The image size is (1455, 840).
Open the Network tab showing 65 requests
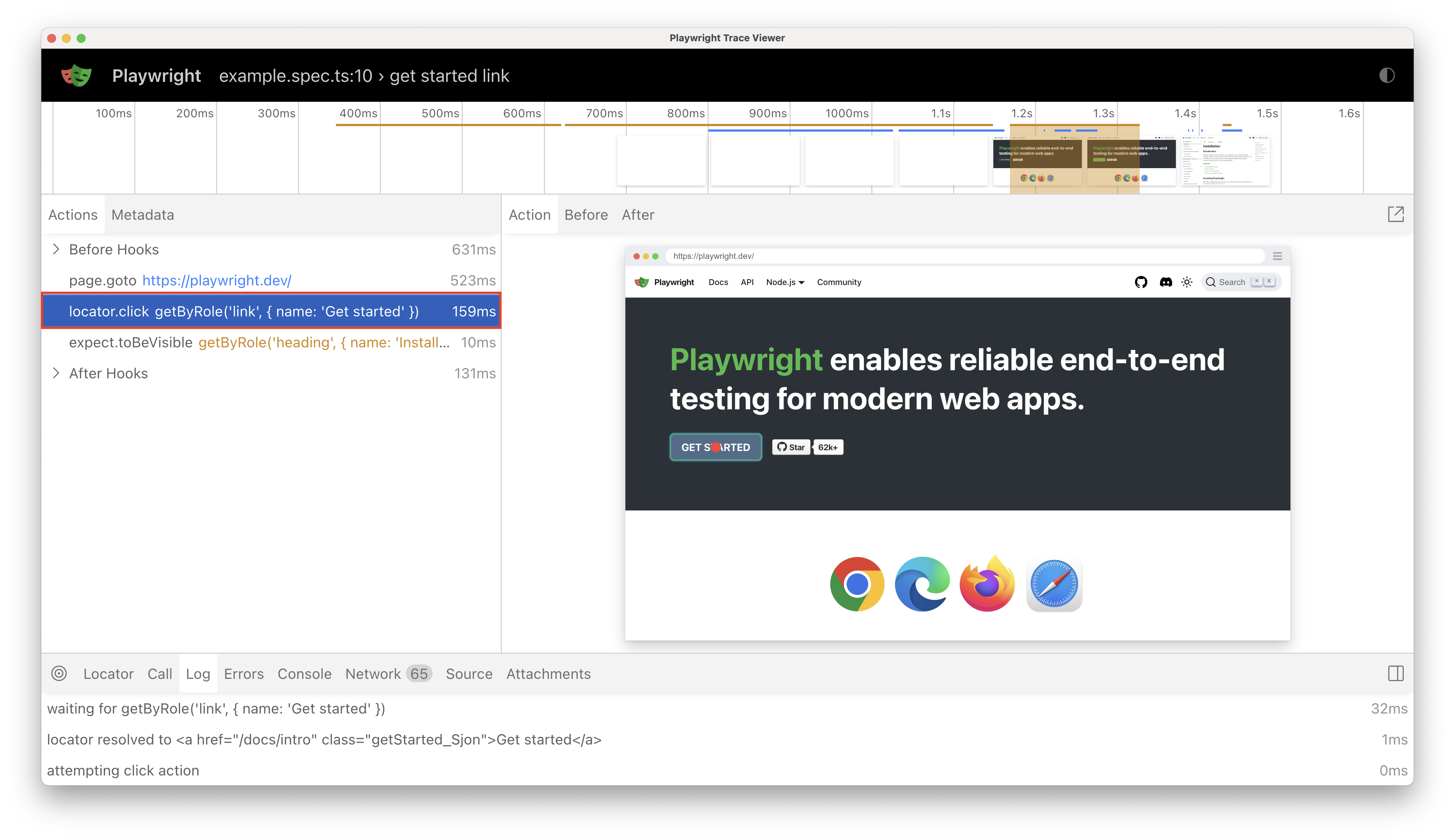(373, 673)
